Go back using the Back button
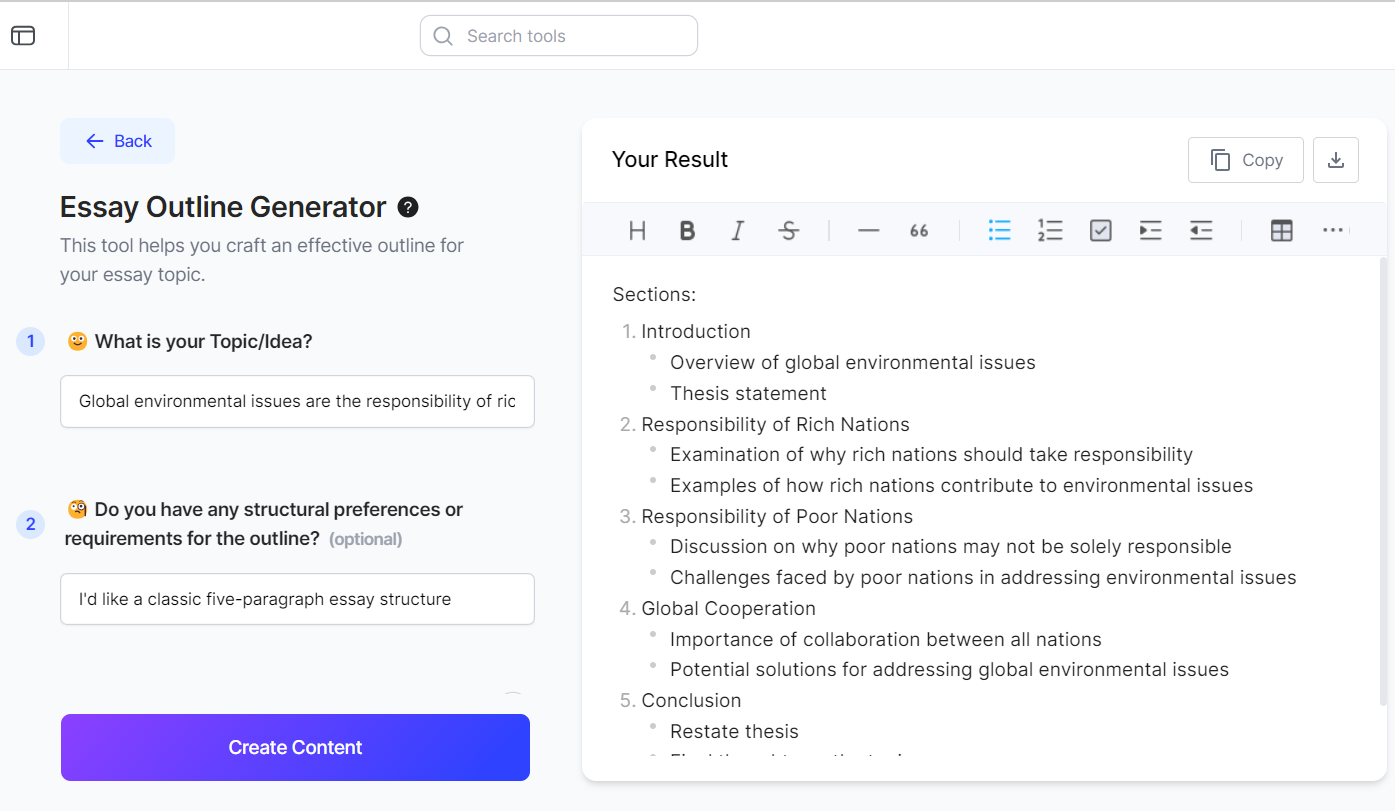This screenshot has width=1395, height=811. click(118, 141)
